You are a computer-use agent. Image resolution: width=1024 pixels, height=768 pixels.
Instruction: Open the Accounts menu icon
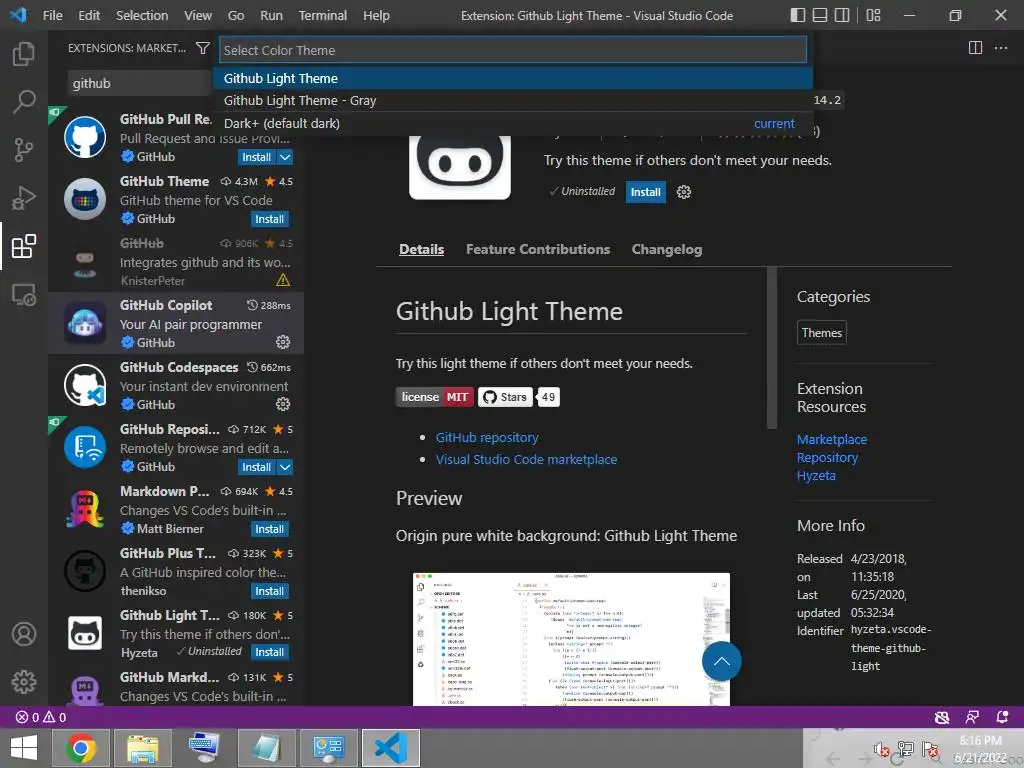coord(24,633)
